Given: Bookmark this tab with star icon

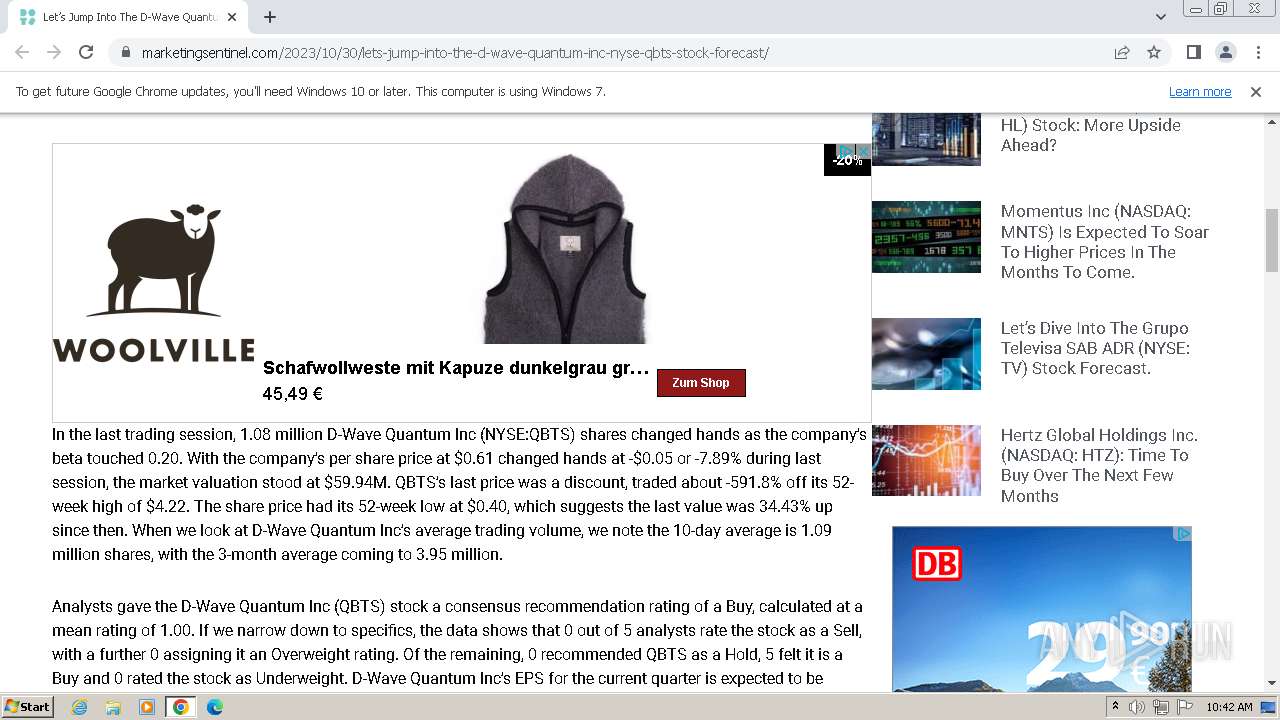Looking at the screenshot, I should (1154, 52).
